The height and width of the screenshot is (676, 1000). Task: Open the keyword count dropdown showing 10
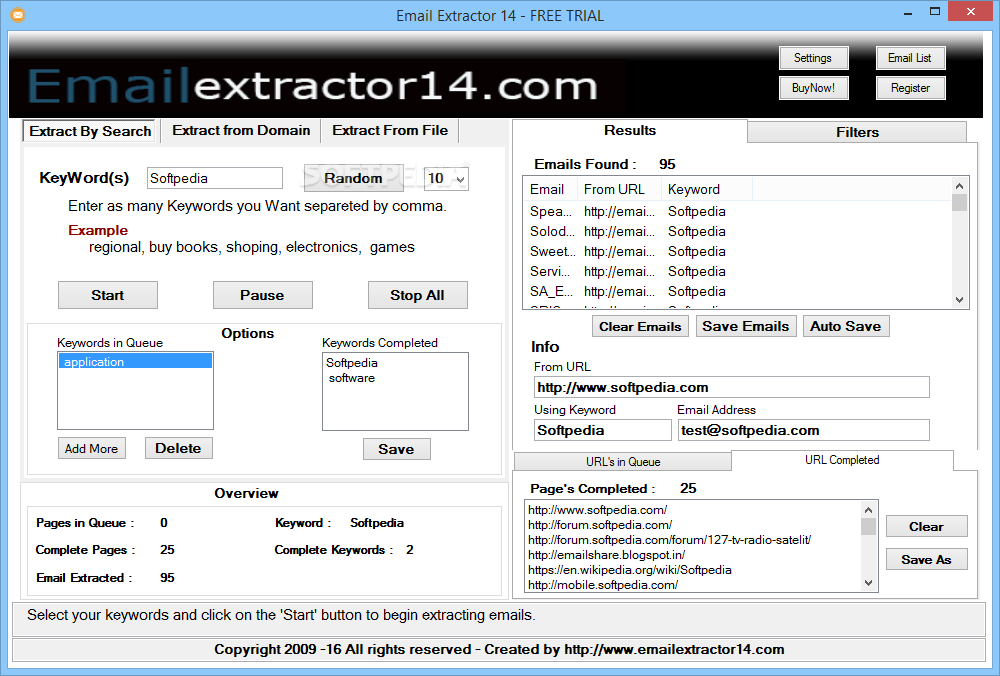[446, 179]
